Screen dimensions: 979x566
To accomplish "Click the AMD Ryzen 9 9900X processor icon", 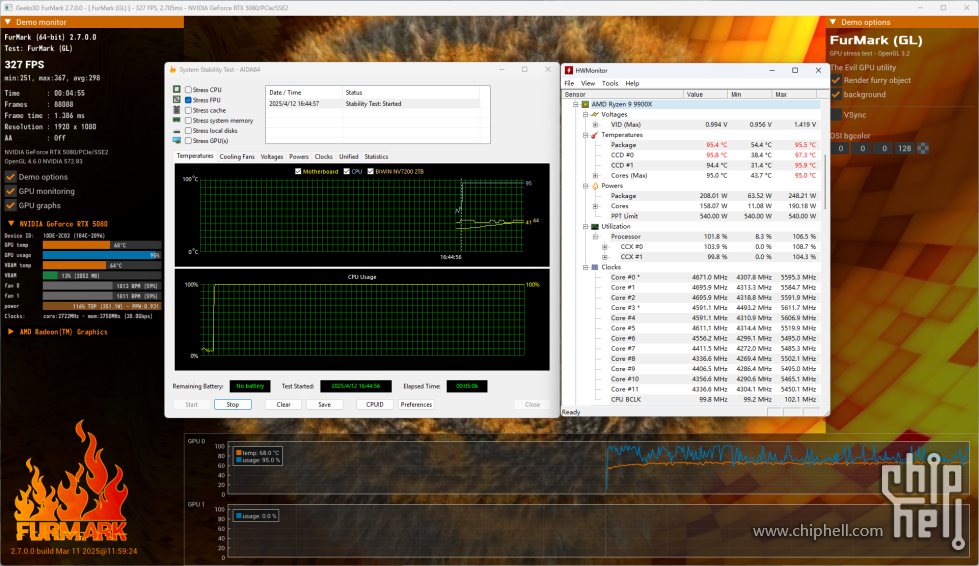I will pos(585,104).
